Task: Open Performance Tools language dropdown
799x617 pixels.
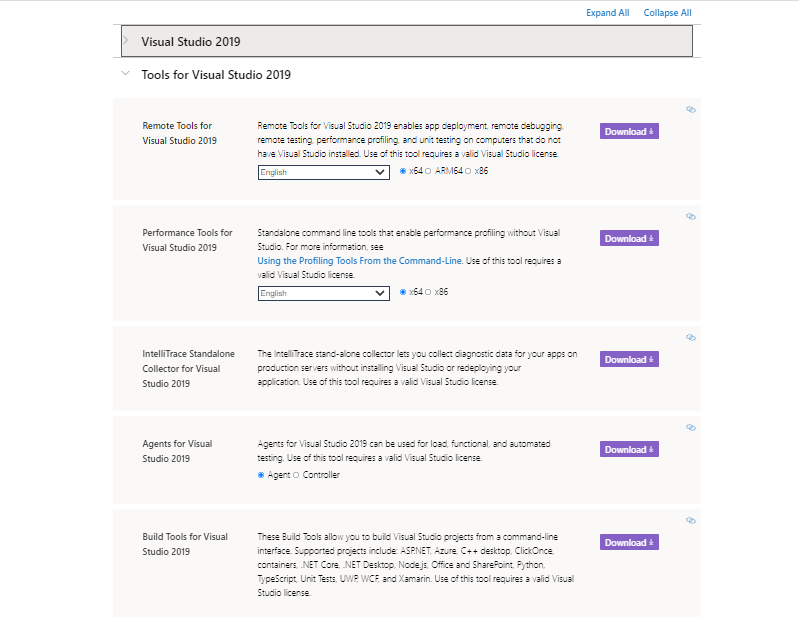Action: coord(323,293)
